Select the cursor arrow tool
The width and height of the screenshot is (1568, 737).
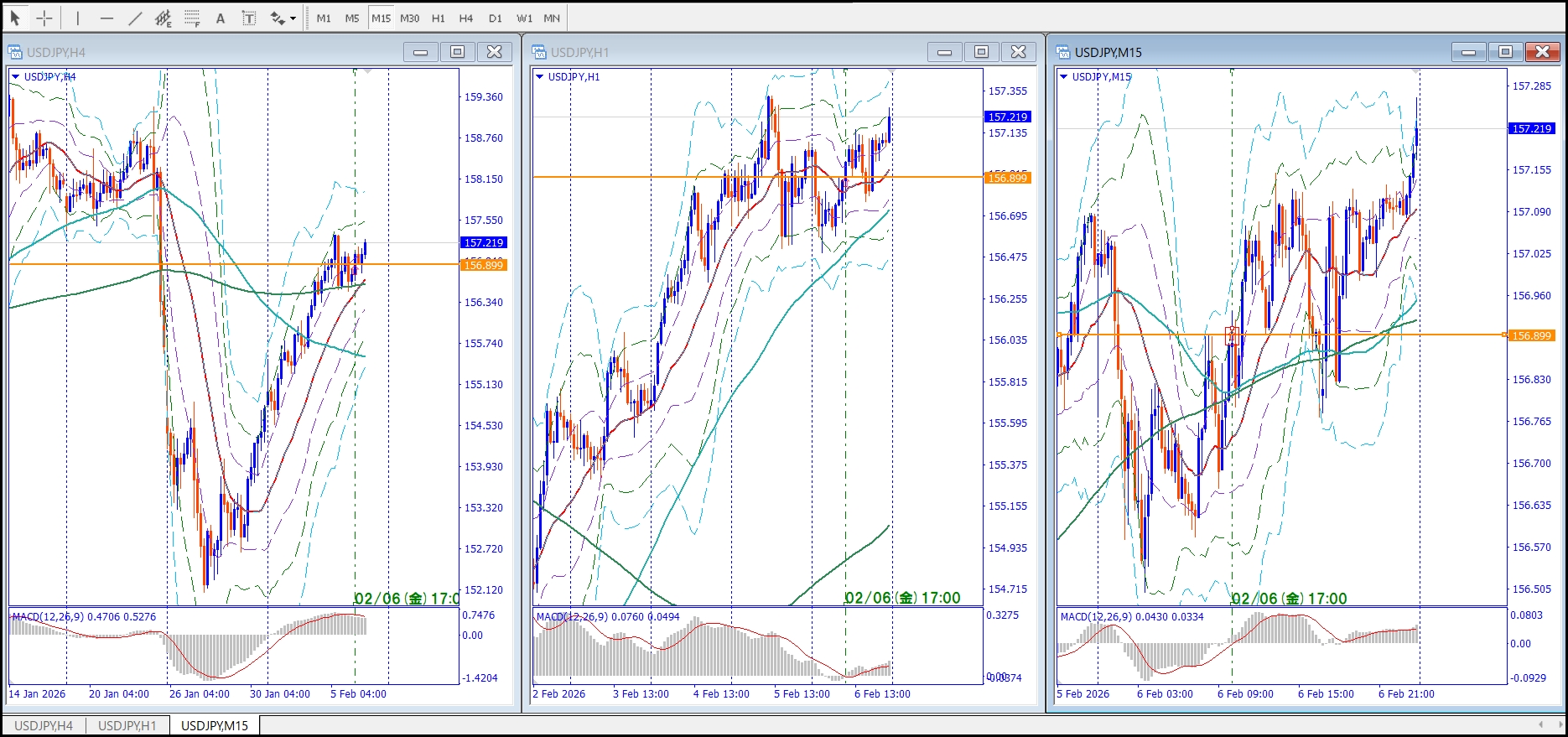pos(15,18)
